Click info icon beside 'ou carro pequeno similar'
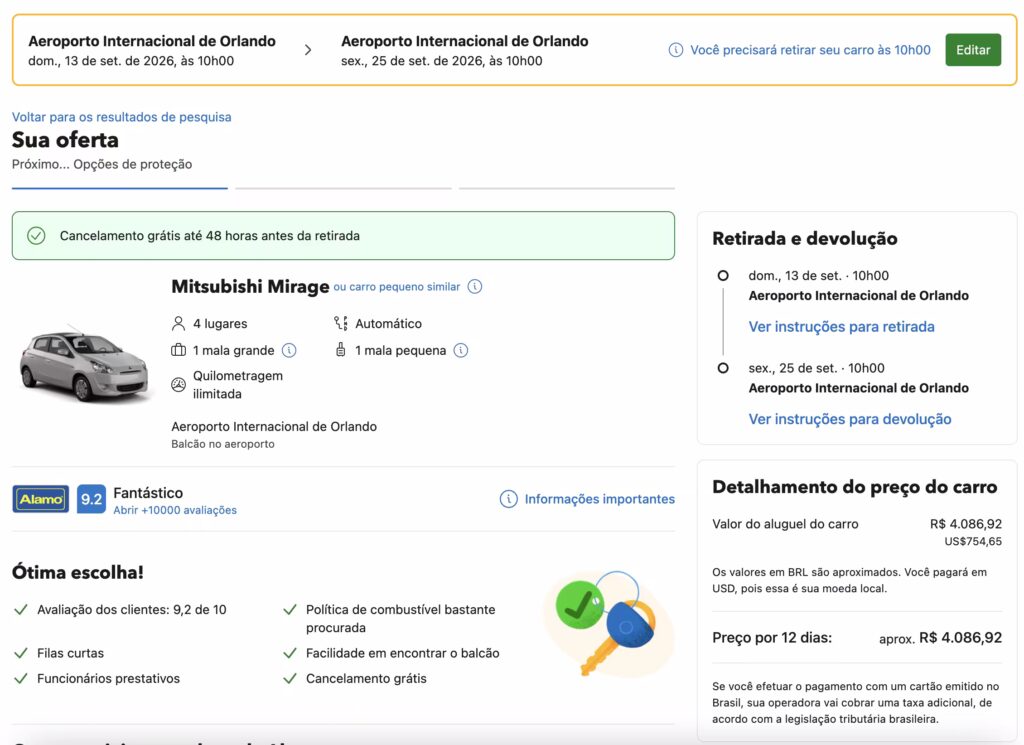1024x745 pixels. pyautogui.click(x=475, y=287)
